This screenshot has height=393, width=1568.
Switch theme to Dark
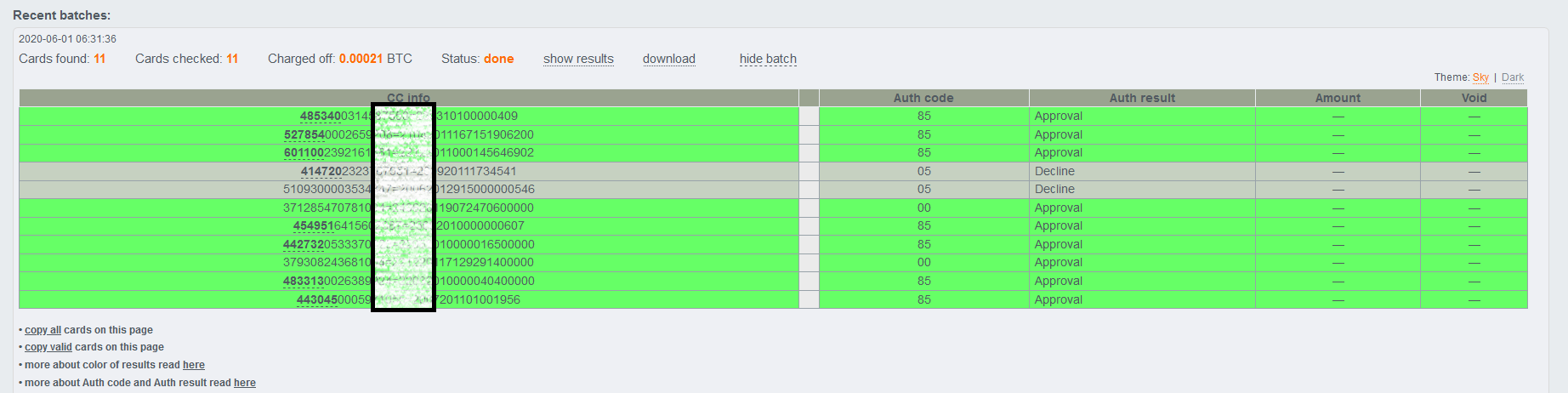(x=1513, y=77)
